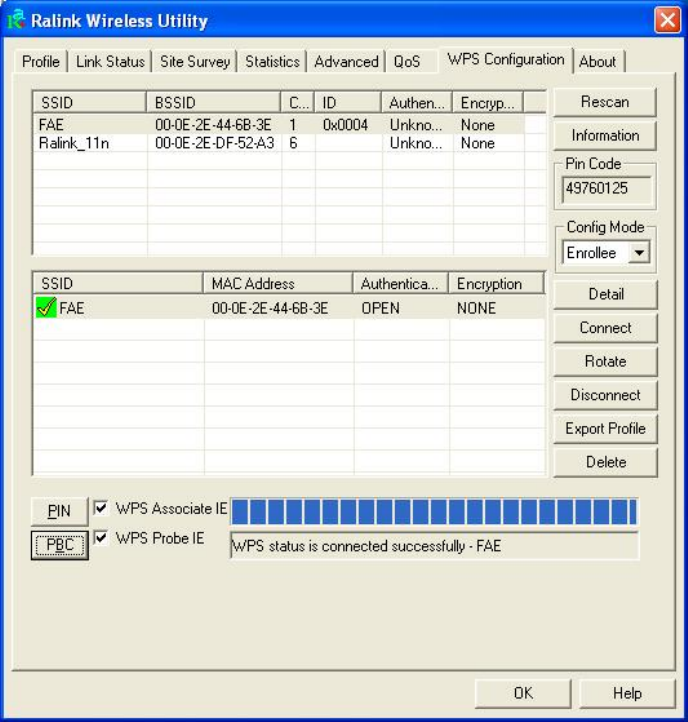Click the Ralink logo icon in title bar
Screen dimensions: 688x722
[x=16, y=20]
